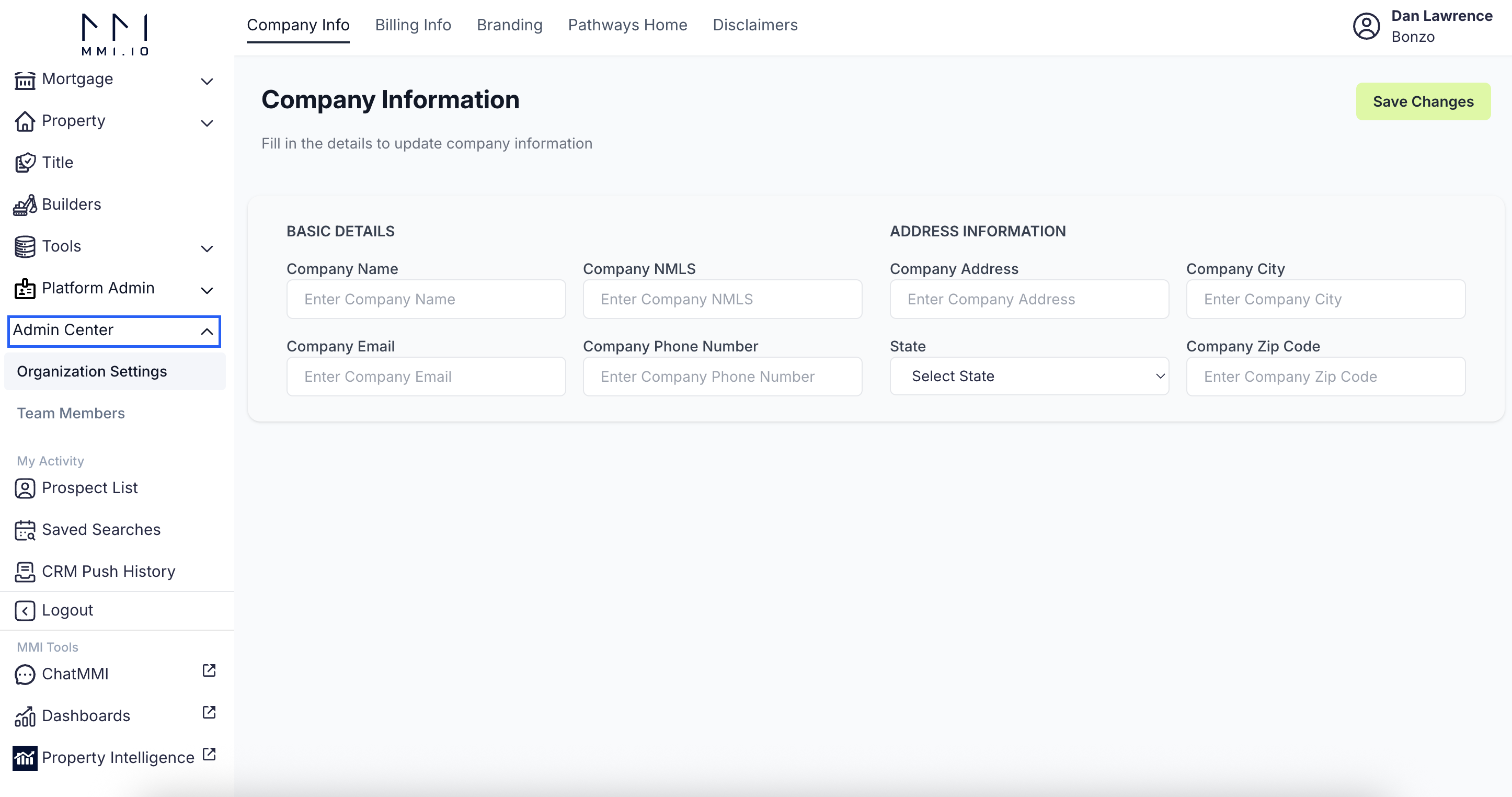Click the My Activity section label
This screenshot has height=797, width=1512.
(x=51, y=461)
